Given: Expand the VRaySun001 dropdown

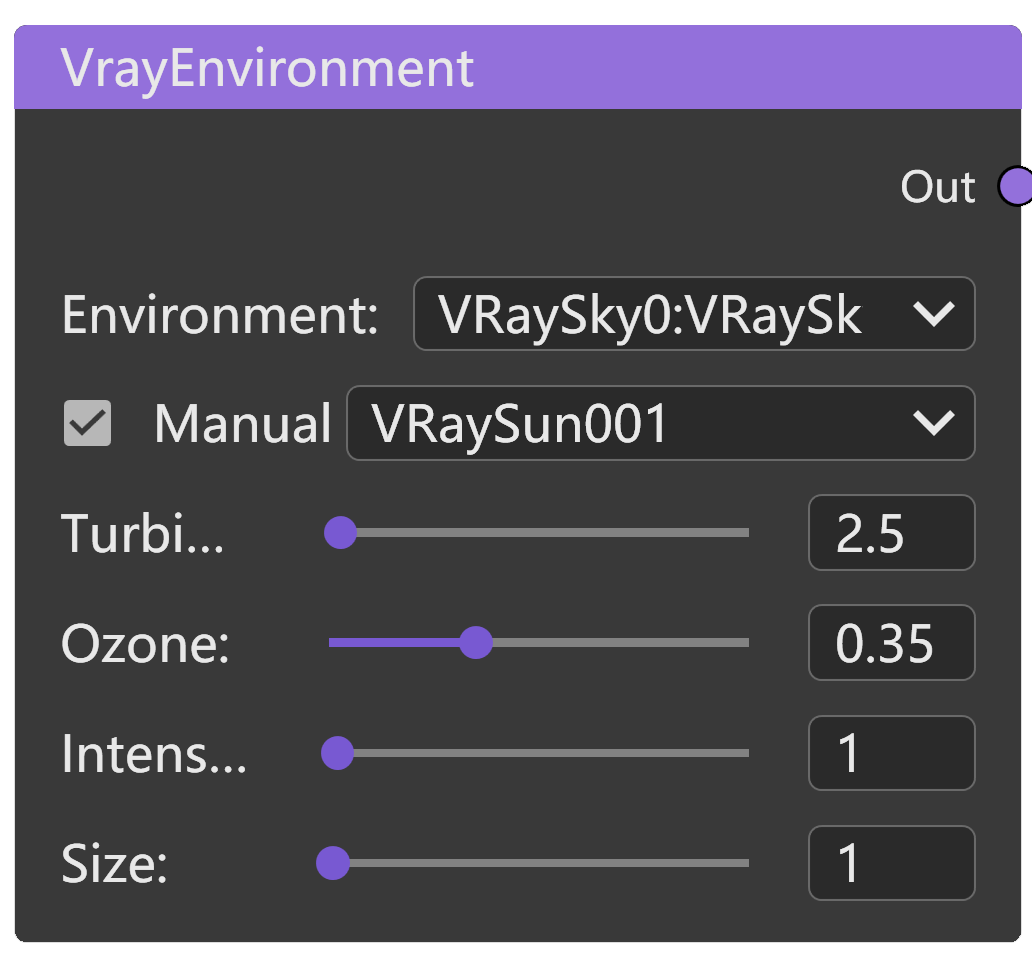Looking at the screenshot, I should click(659, 423).
